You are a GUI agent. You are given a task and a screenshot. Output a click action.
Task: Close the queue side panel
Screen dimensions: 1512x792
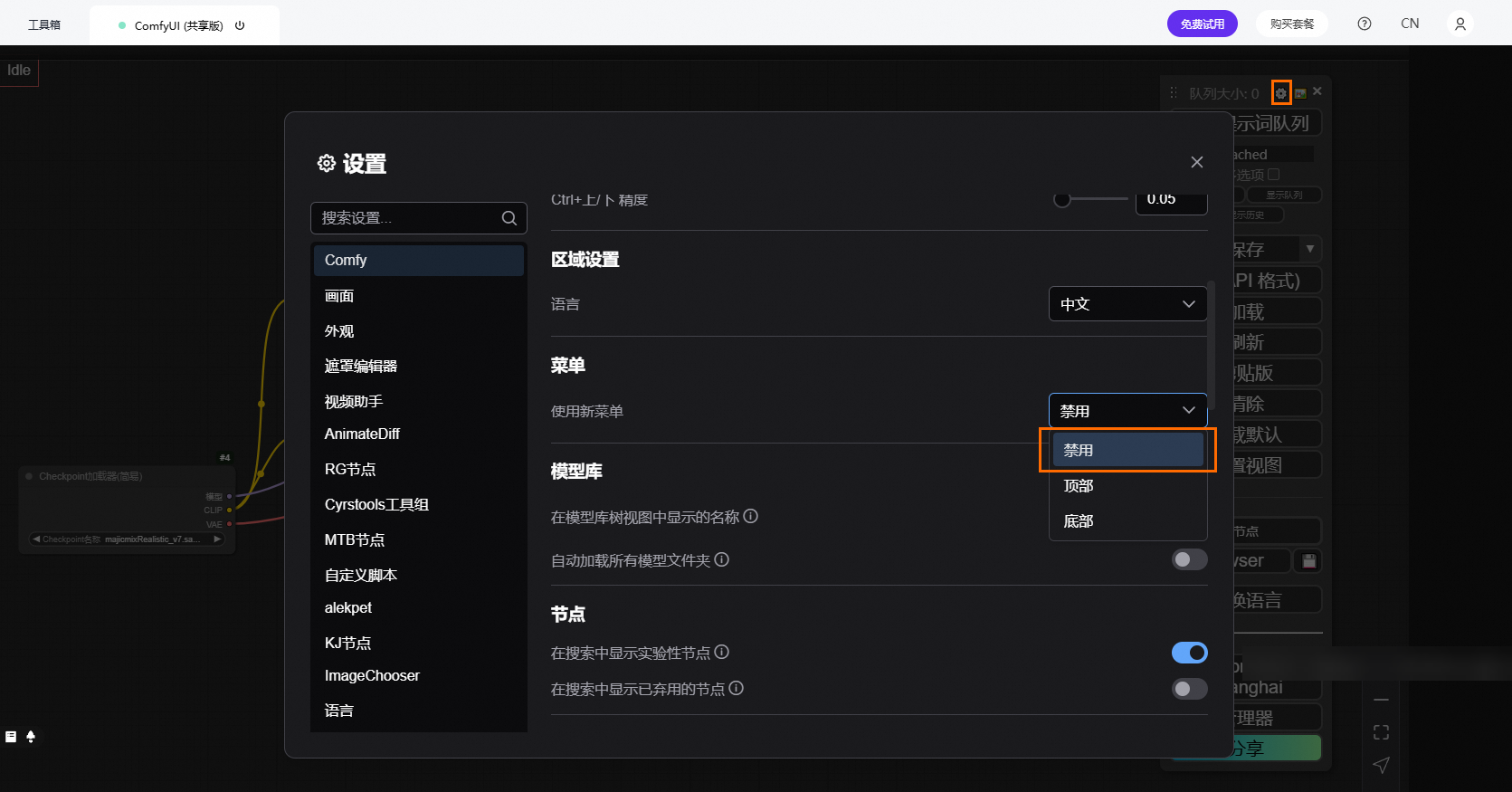point(1317,91)
